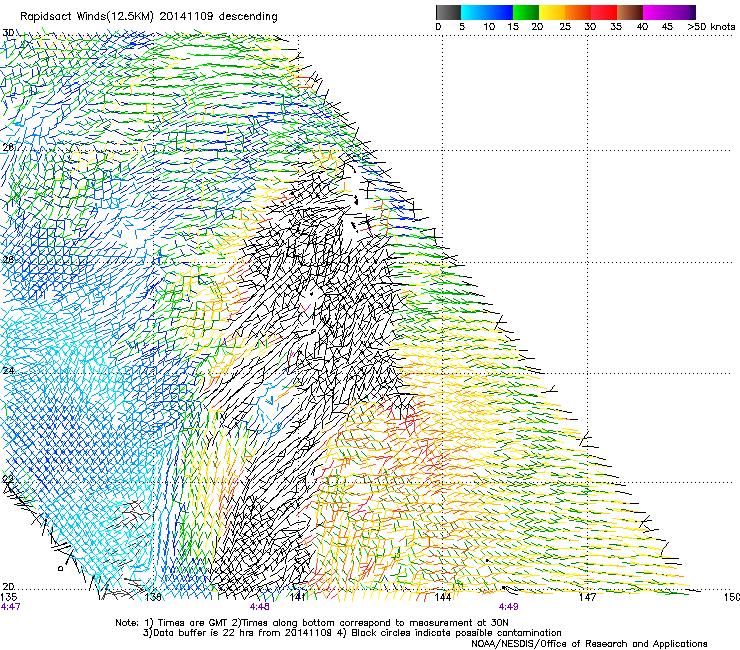740x650 pixels.
Task: Click the title 'Rapidscat Winds(12.5KM) 20141109 descending'
Action: point(149,17)
